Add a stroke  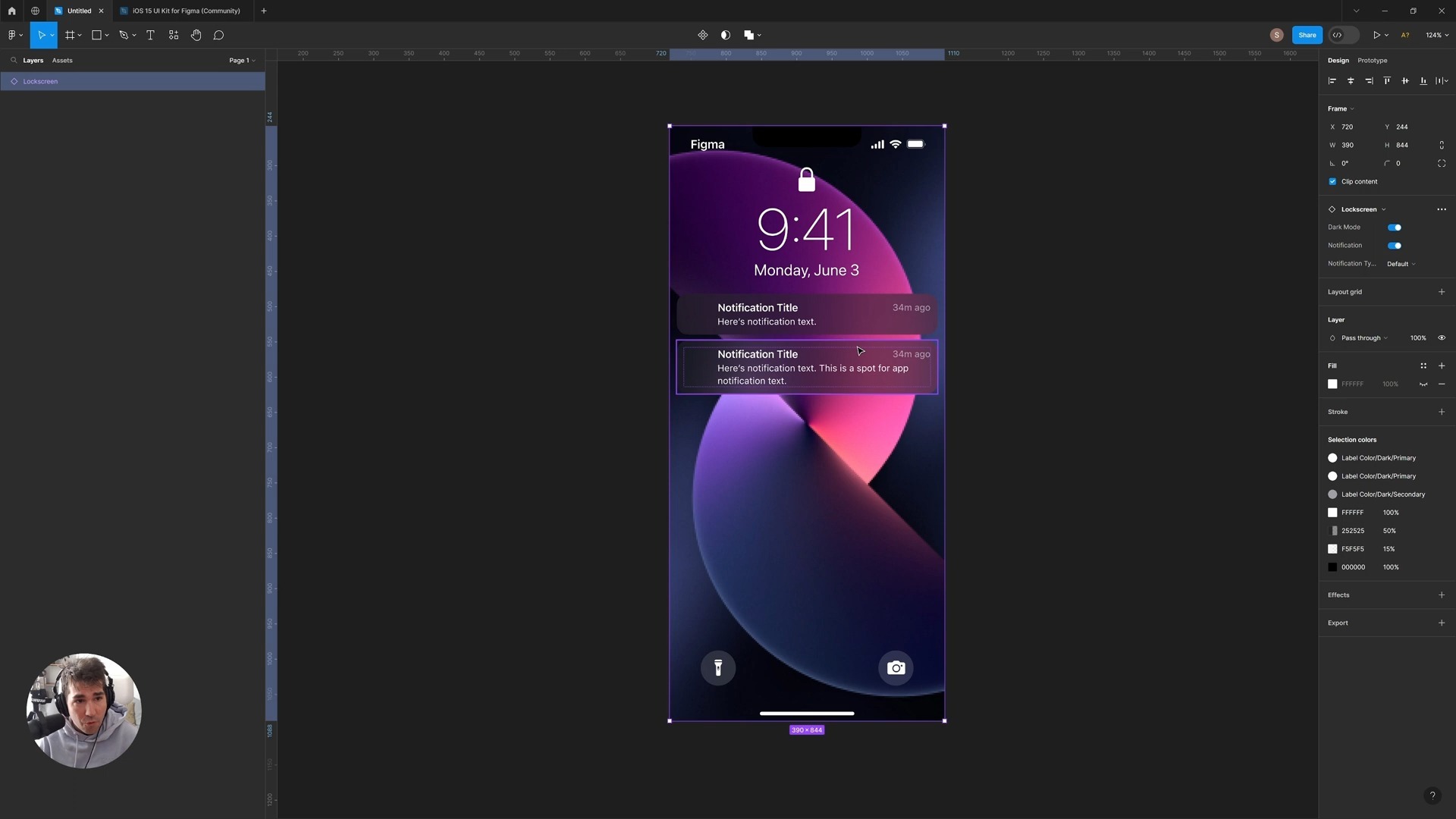[1442, 412]
